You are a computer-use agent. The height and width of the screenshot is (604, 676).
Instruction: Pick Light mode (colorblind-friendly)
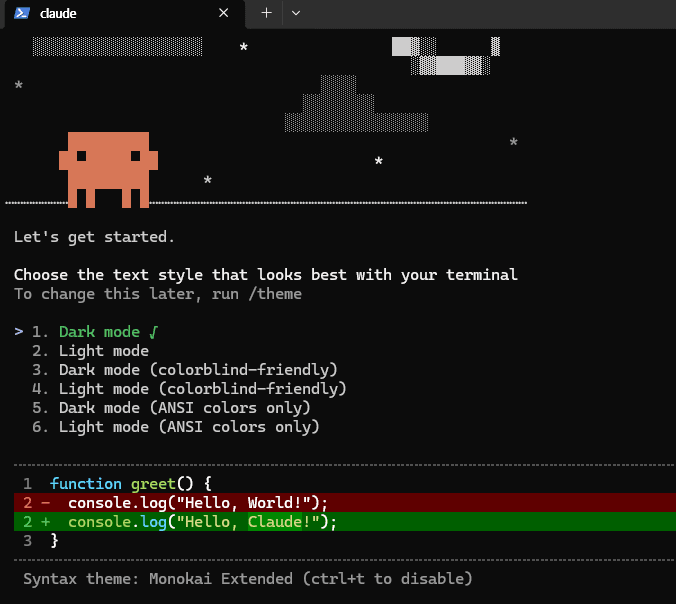tap(202, 389)
